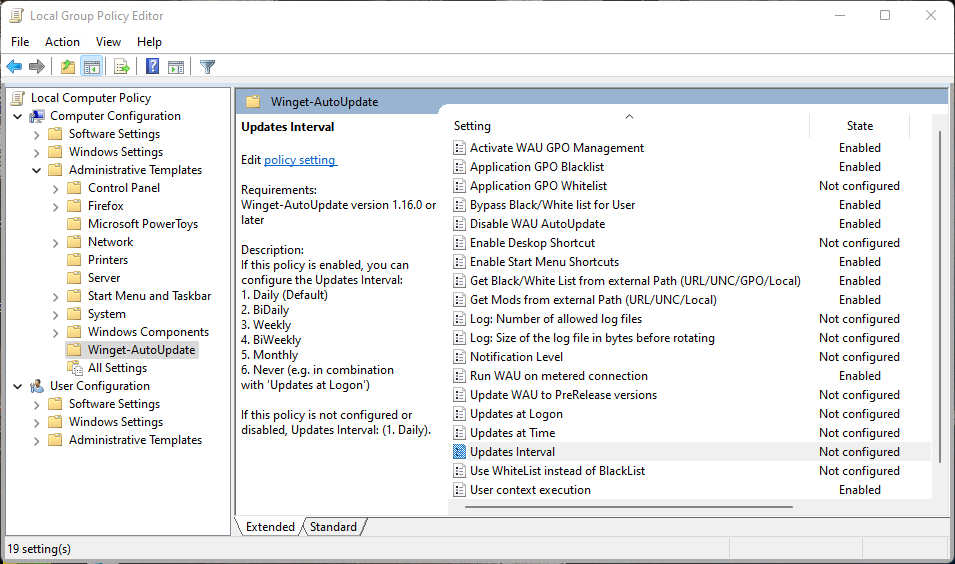This screenshot has width=955, height=564.
Task: Click the horizontal scrollbar of settings list
Action: coord(629,506)
